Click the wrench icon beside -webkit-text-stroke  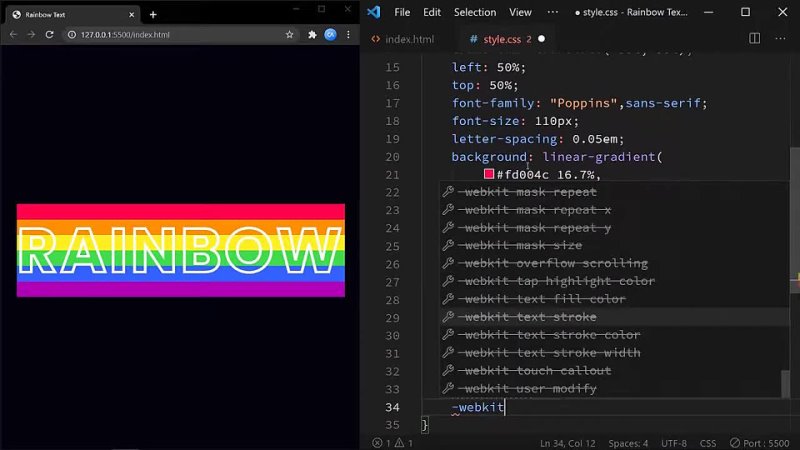pyautogui.click(x=448, y=317)
